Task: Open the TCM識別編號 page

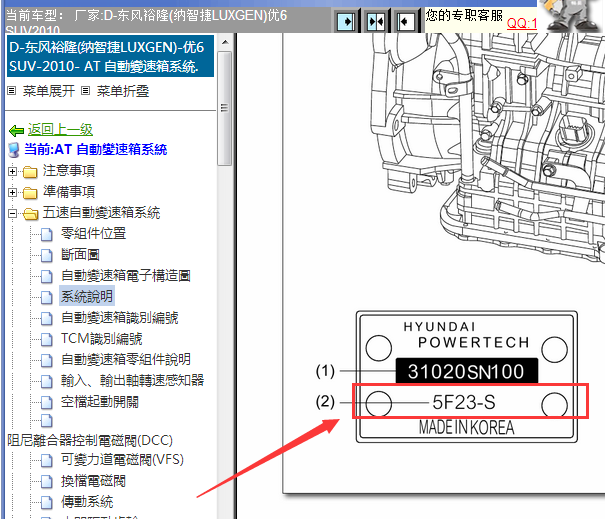Action: pyautogui.click(x=101, y=339)
